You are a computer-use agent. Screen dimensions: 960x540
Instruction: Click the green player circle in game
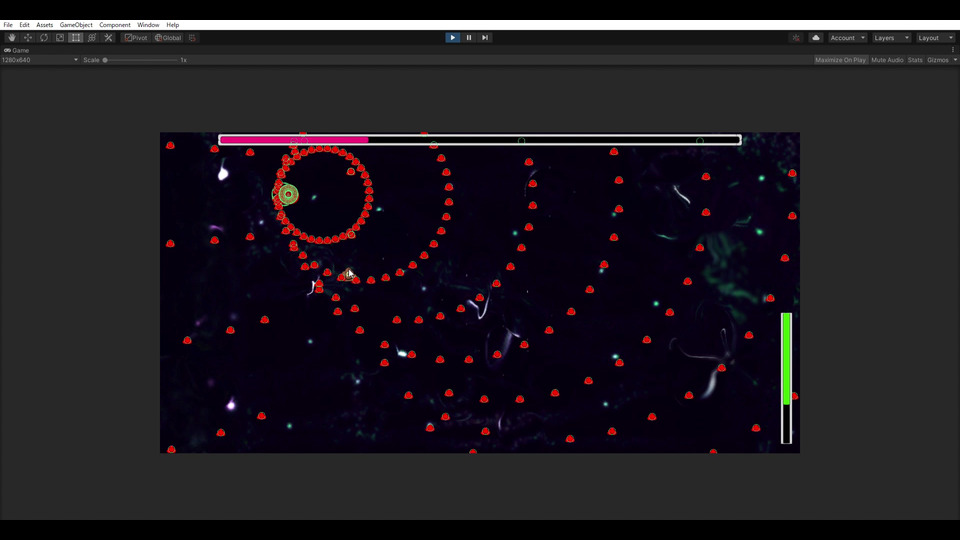pyautogui.click(x=288, y=195)
